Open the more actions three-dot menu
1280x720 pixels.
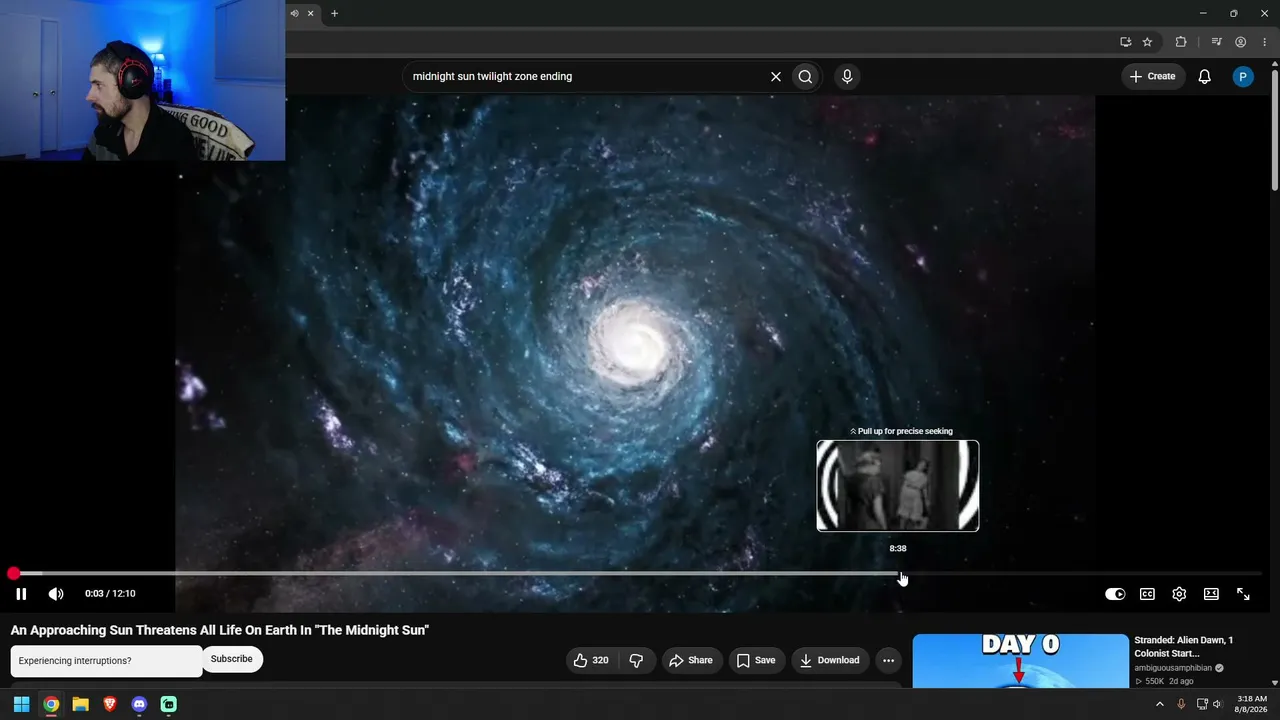888,660
